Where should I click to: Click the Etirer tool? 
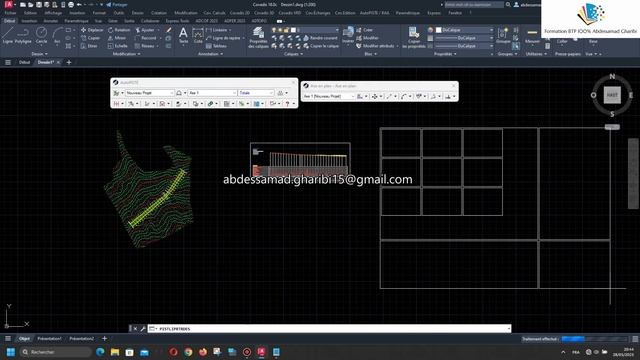(89, 46)
